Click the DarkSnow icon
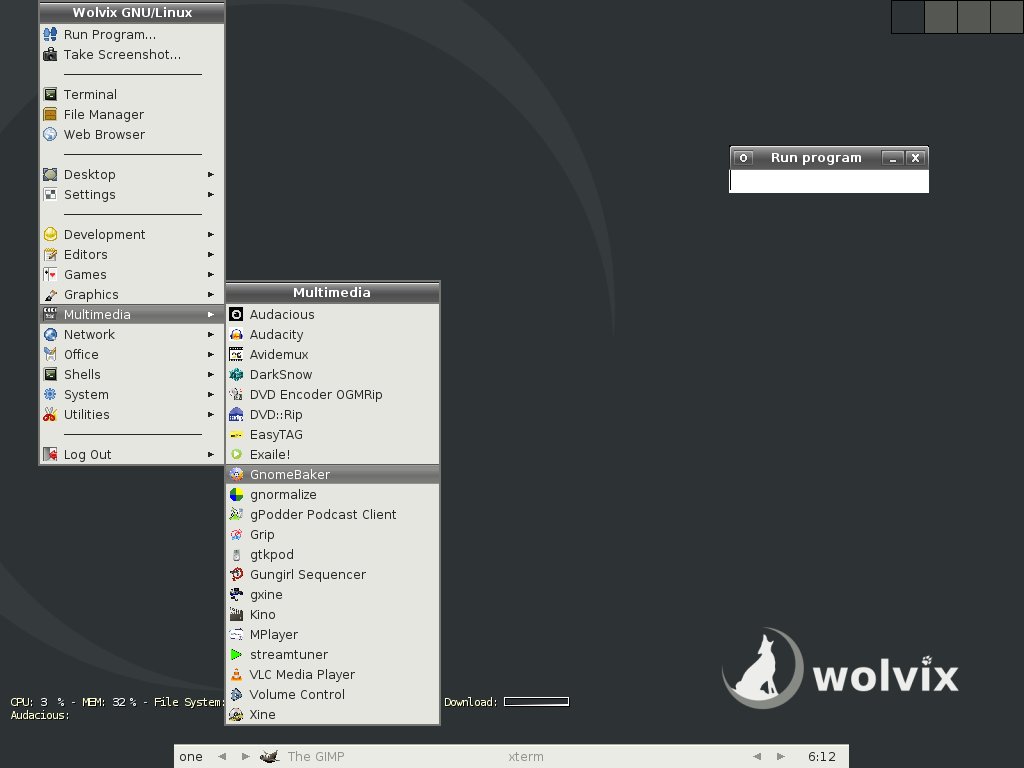This screenshot has width=1024, height=768. (236, 374)
